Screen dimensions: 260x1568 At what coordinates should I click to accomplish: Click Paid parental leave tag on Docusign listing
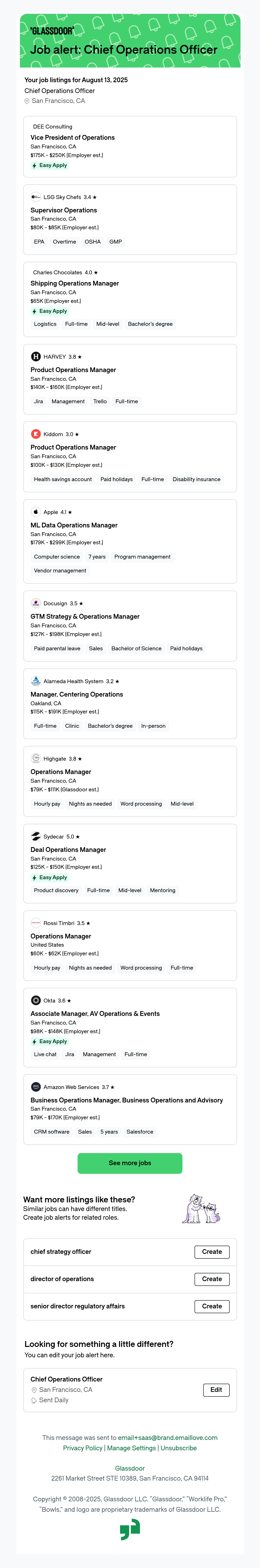(x=57, y=648)
